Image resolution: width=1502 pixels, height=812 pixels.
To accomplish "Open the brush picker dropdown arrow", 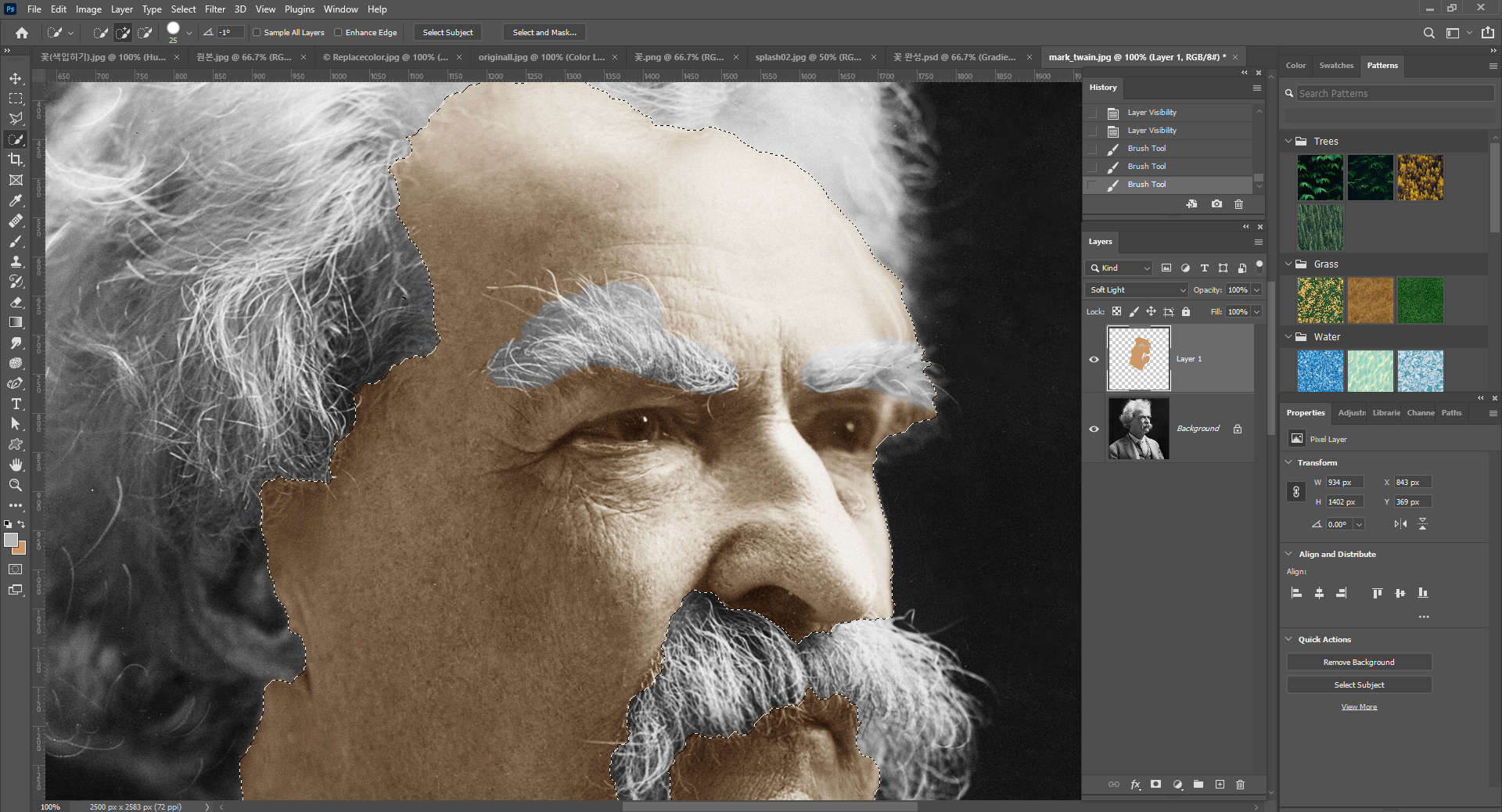I will tap(189, 33).
